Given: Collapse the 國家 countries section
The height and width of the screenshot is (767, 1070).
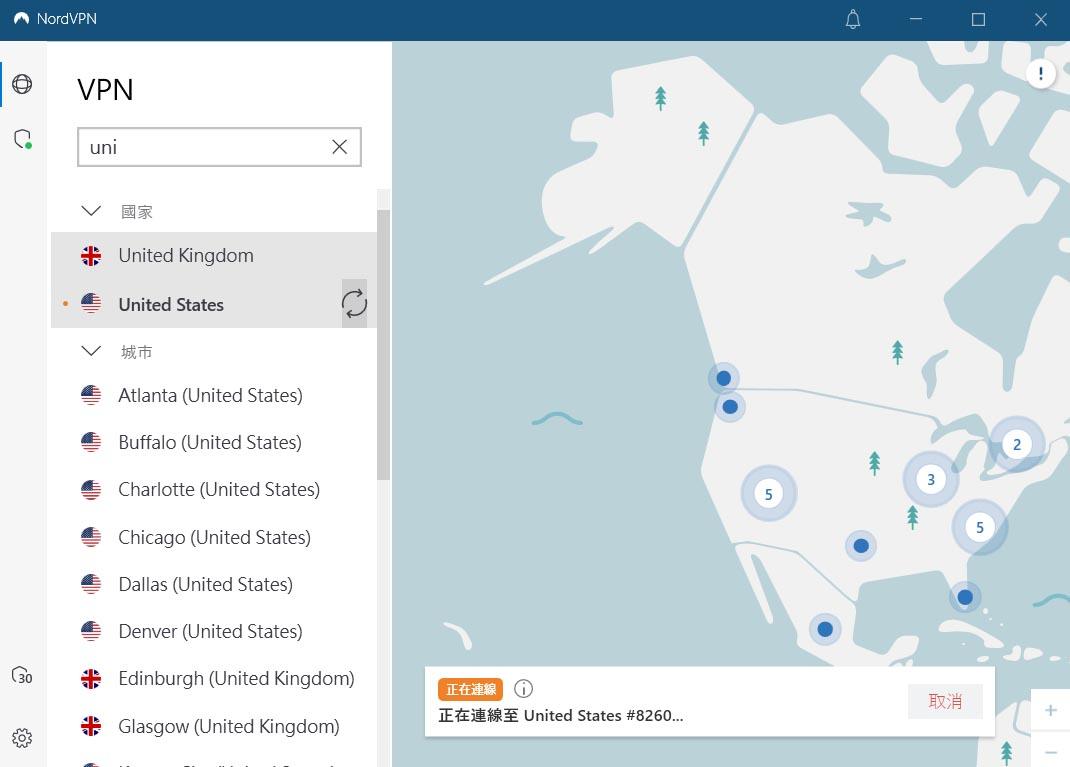Looking at the screenshot, I should [91, 211].
